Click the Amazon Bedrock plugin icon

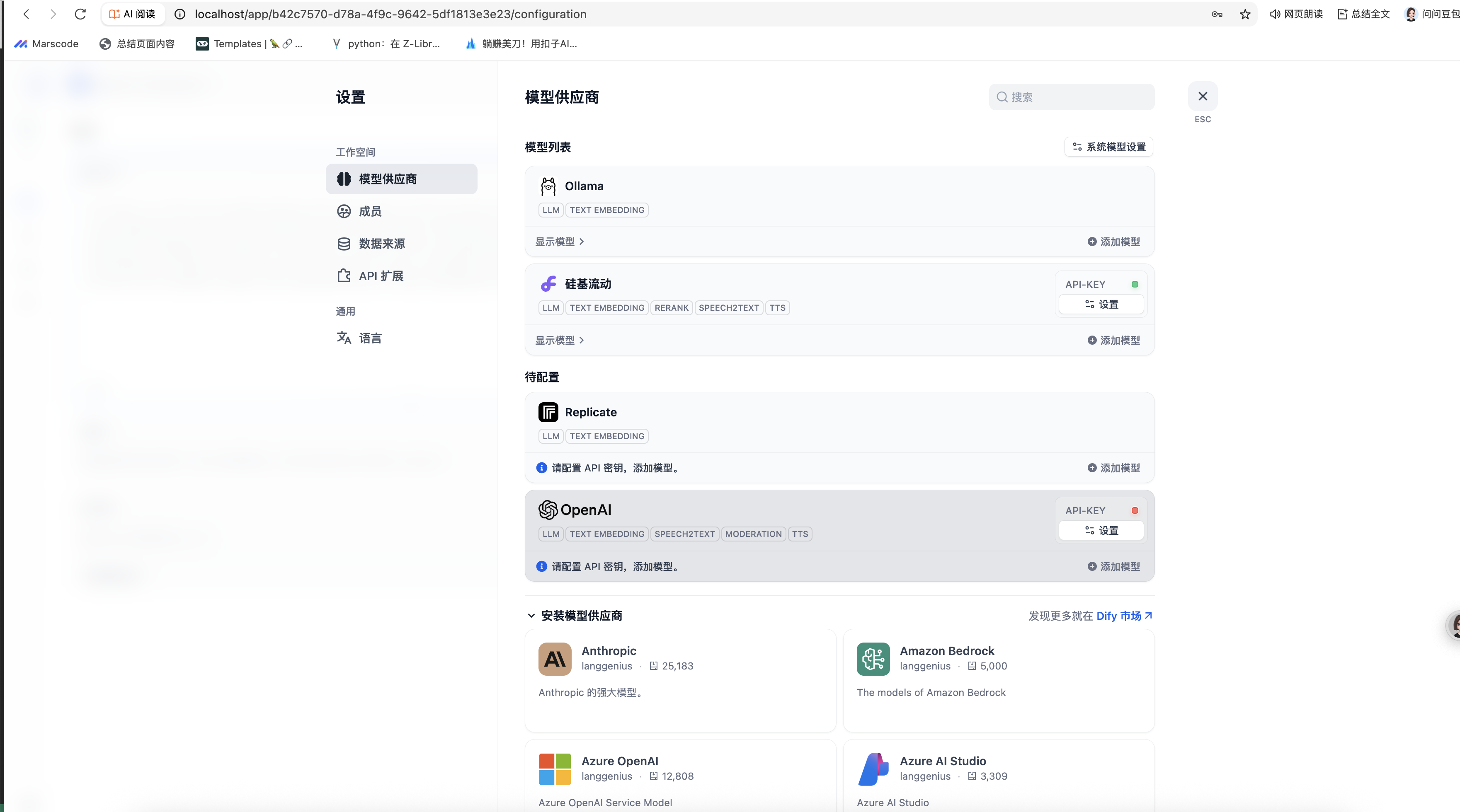point(873,659)
